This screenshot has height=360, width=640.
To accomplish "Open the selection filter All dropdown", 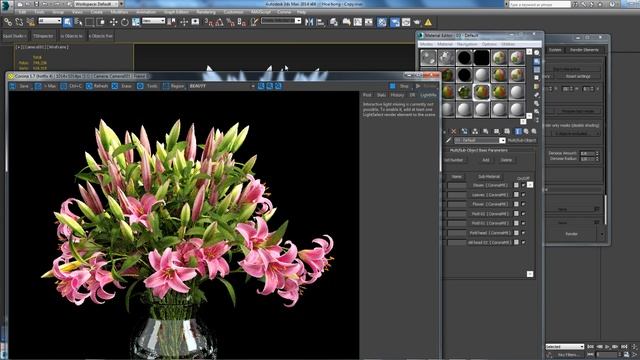I will [x=49, y=21].
